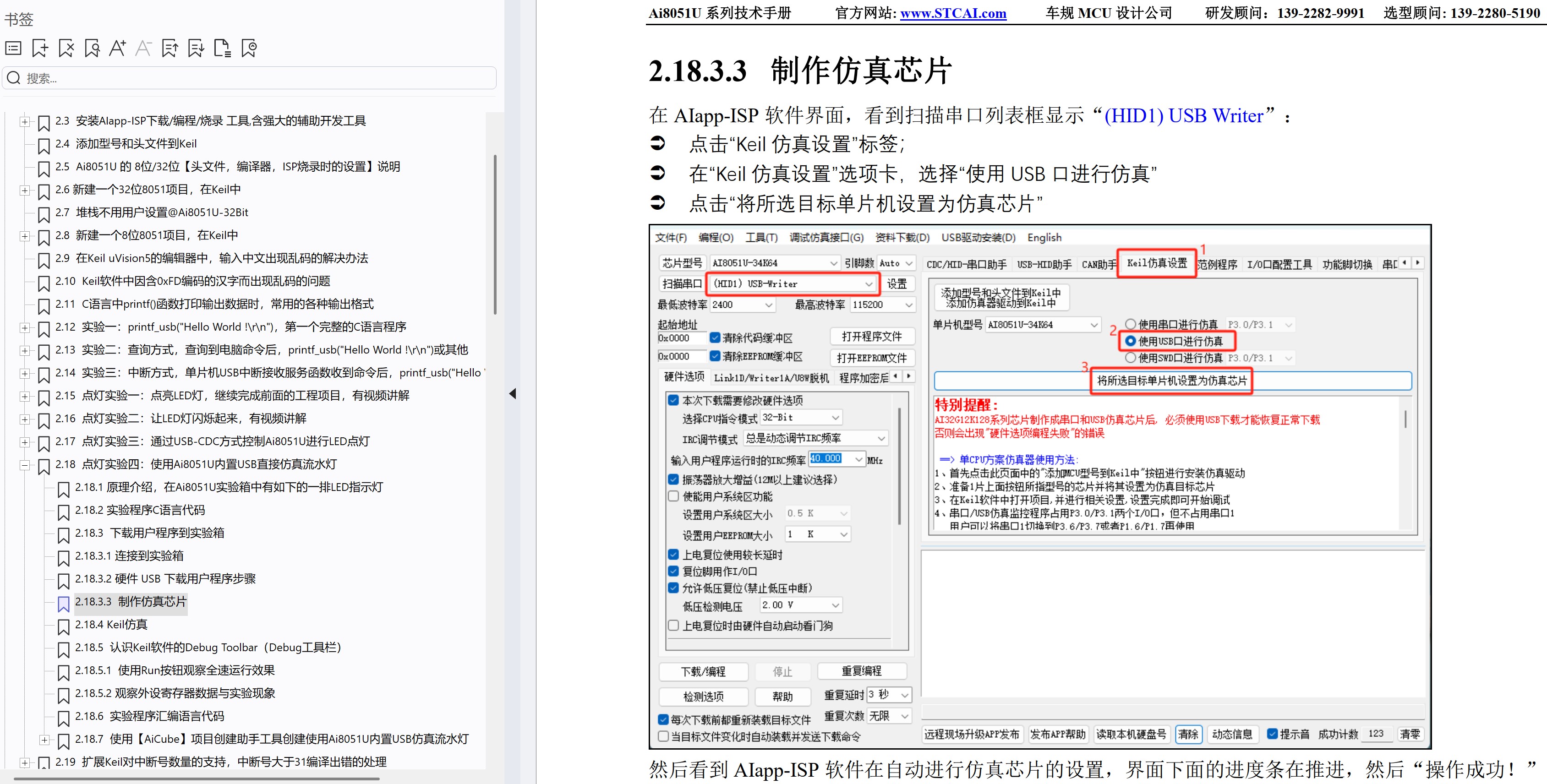1547x784 pixels.
Task: Switch to the Keil仿真设置 tab
Action: click(x=1157, y=263)
